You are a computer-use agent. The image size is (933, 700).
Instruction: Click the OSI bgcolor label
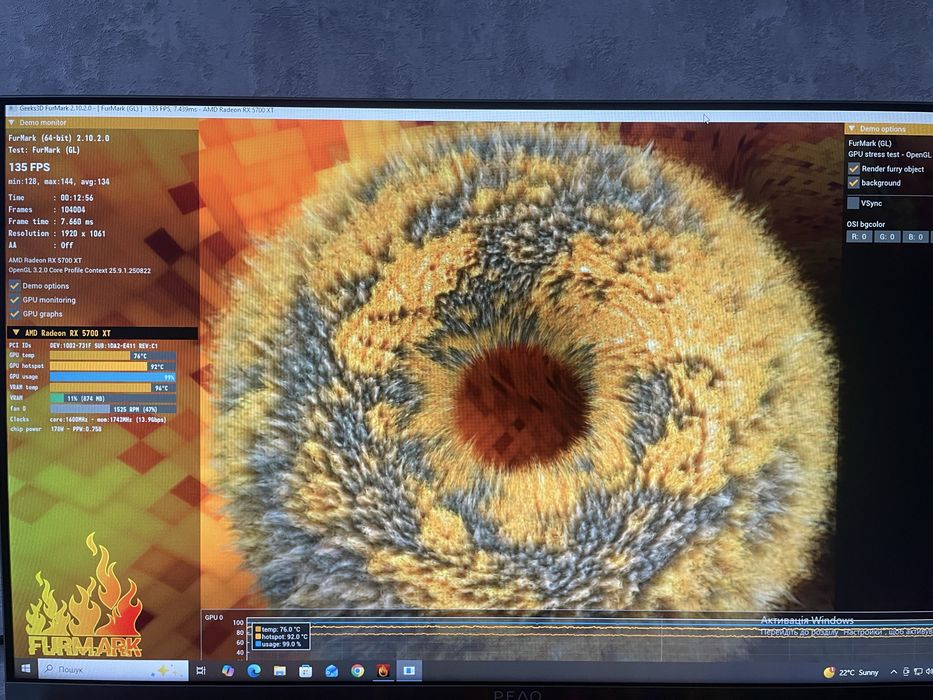pyautogui.click(x=866, y=224)
